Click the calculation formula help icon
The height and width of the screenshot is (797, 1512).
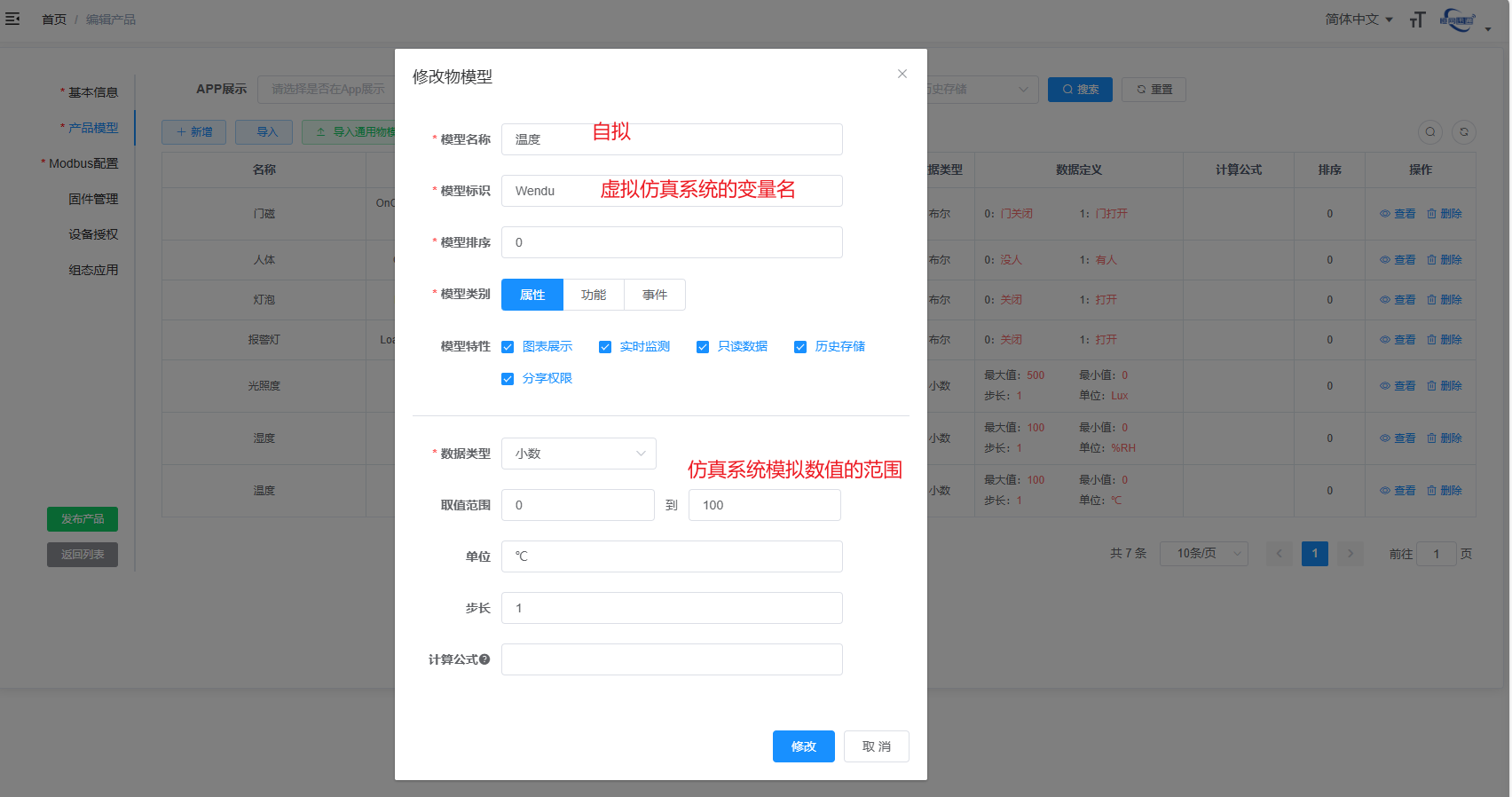(484, 659)
